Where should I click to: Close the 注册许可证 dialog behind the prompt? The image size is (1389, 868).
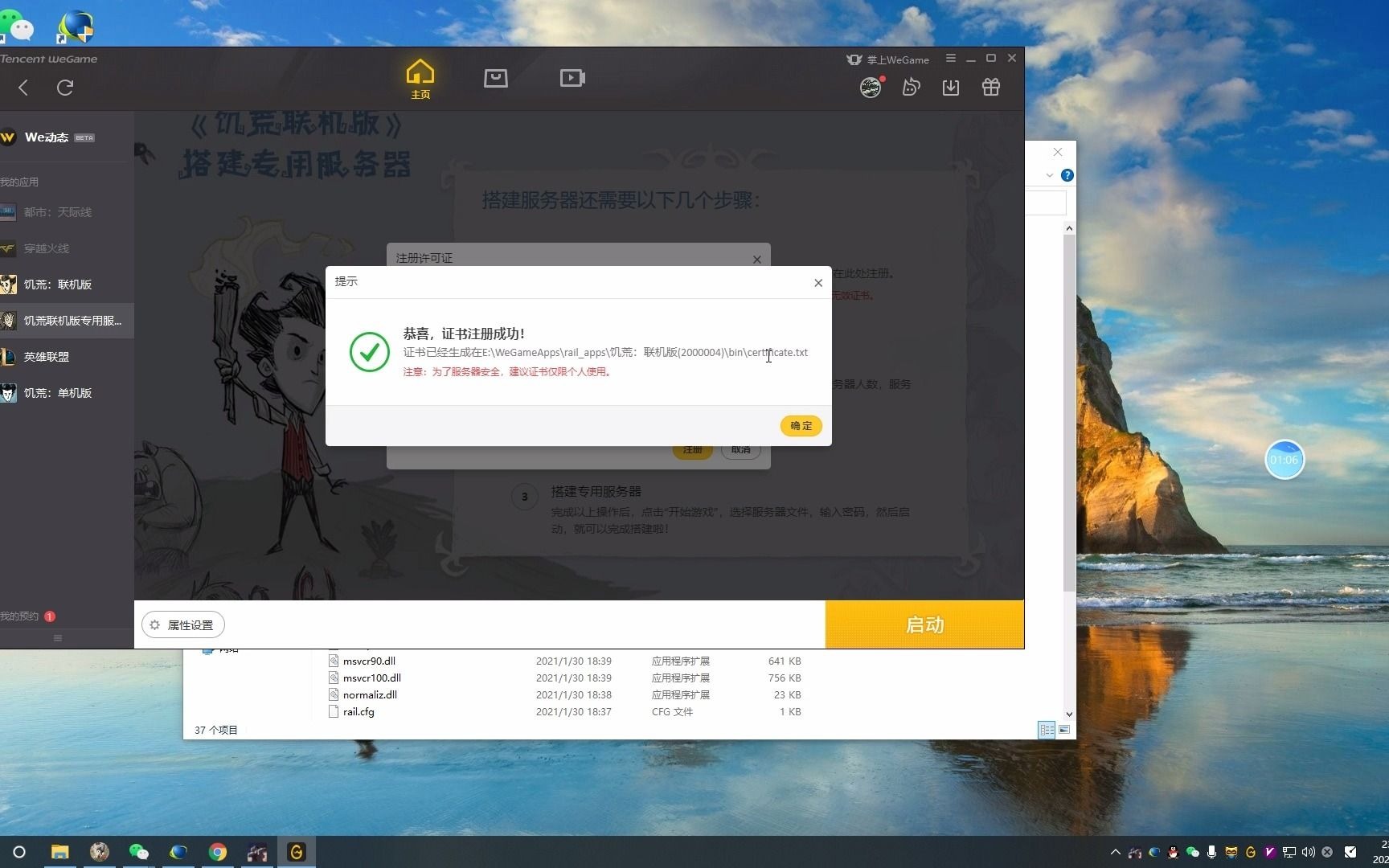pyautogui.click(x=756, y=259)
